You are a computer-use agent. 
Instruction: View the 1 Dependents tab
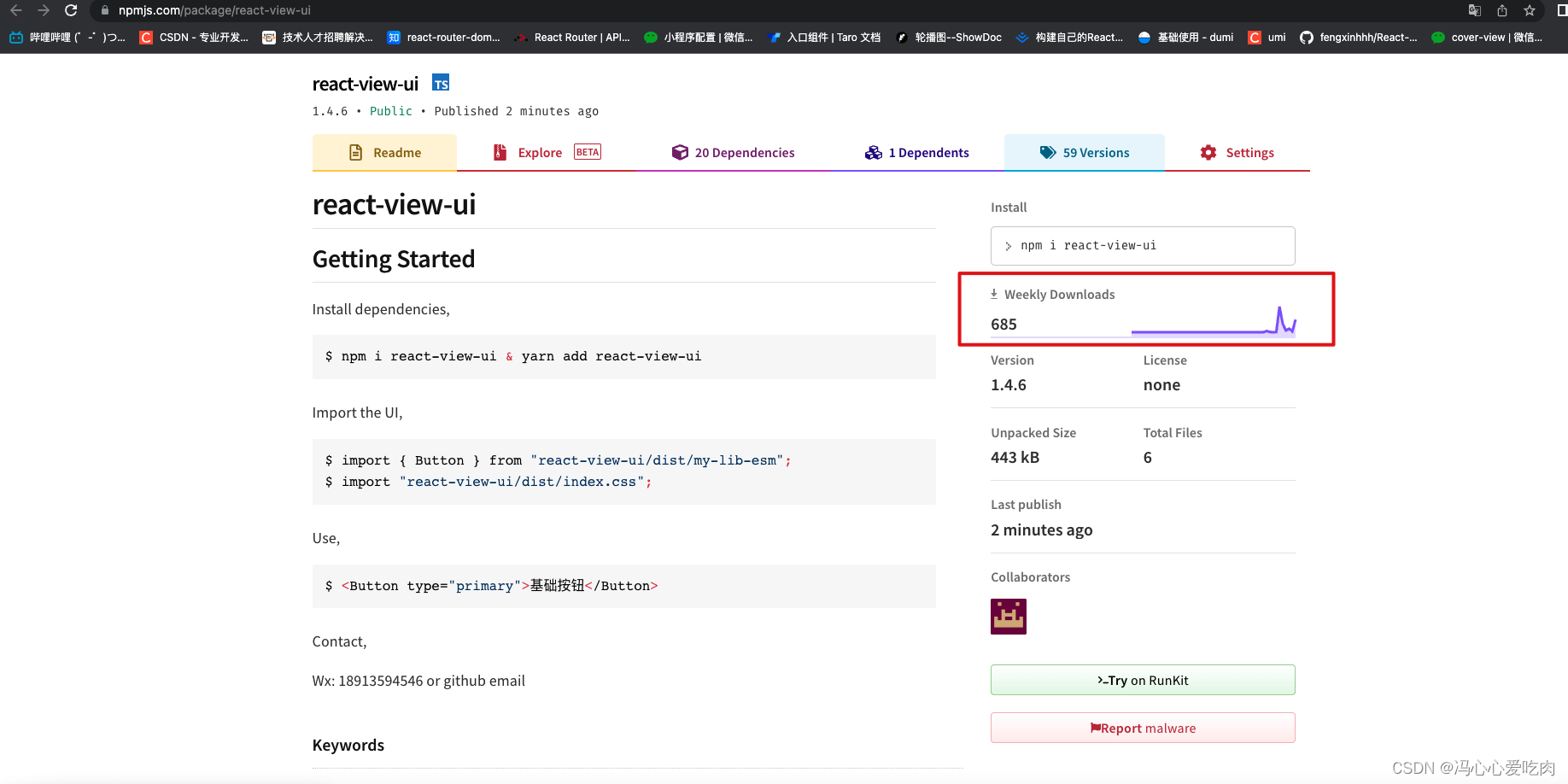point(916,153)
